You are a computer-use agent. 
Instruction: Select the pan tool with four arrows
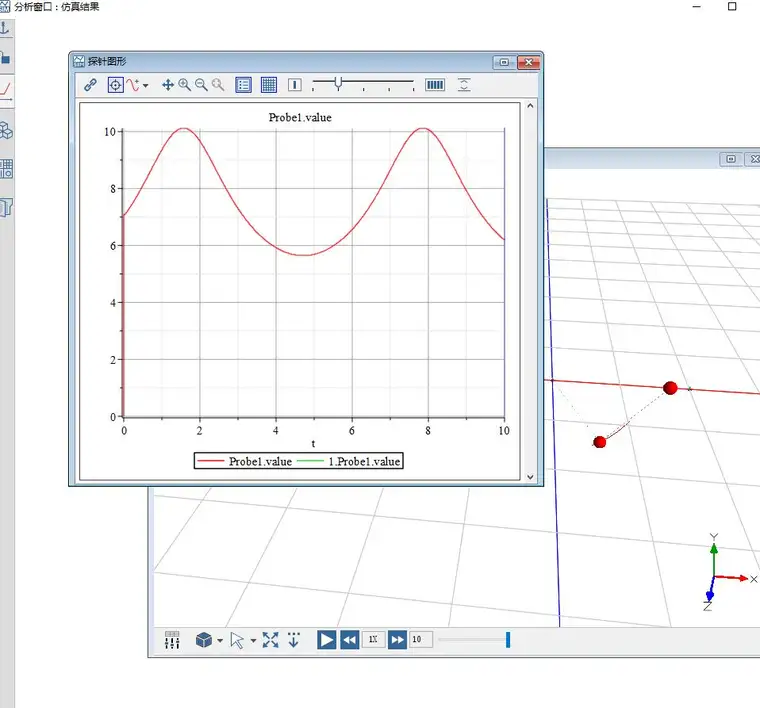point(168,85)
